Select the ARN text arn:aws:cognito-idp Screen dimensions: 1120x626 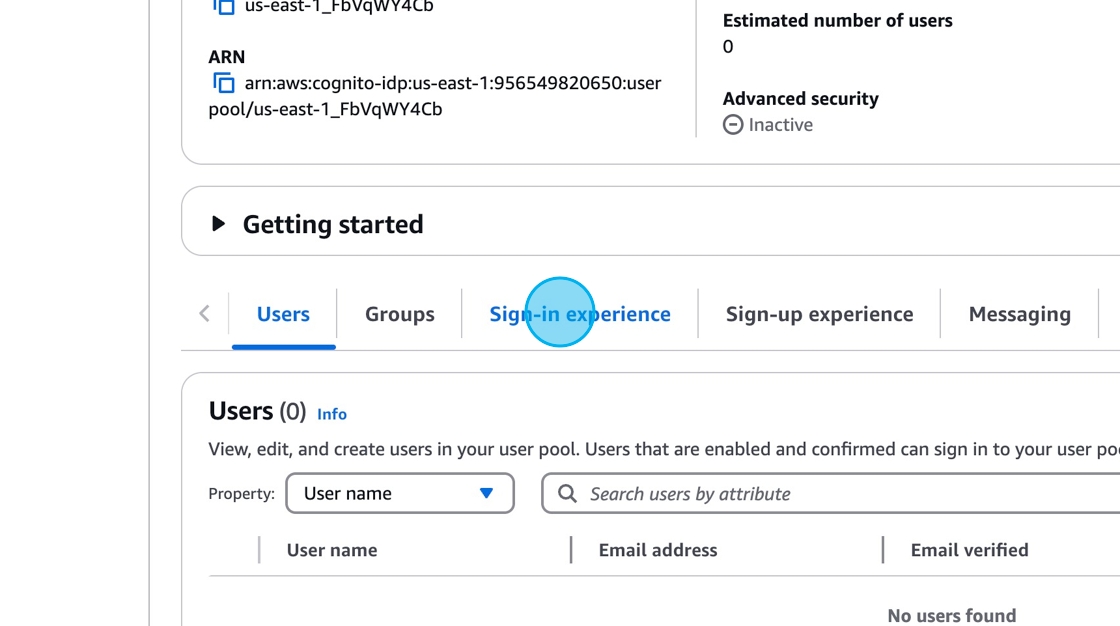click(435, 96)
